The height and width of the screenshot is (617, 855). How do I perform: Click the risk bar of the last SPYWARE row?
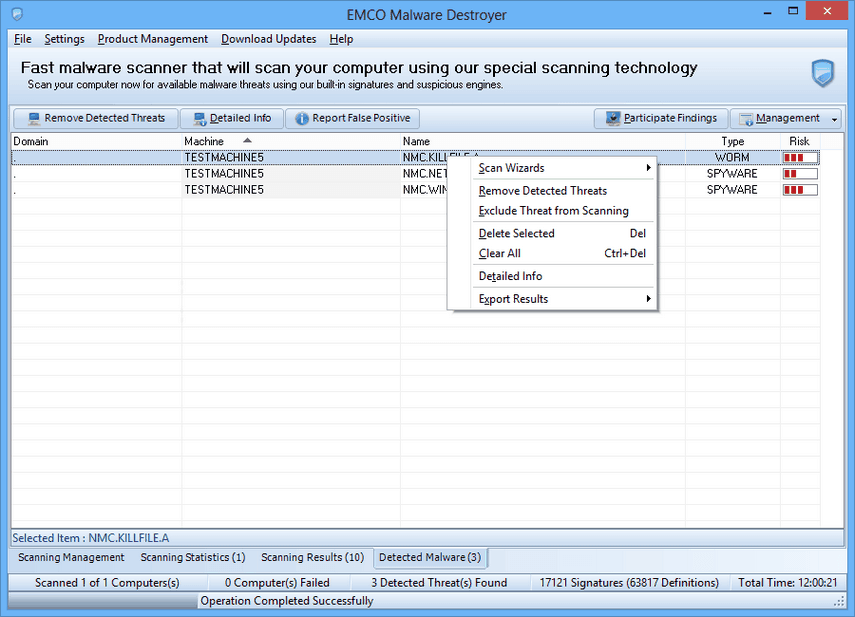point(800,190)
